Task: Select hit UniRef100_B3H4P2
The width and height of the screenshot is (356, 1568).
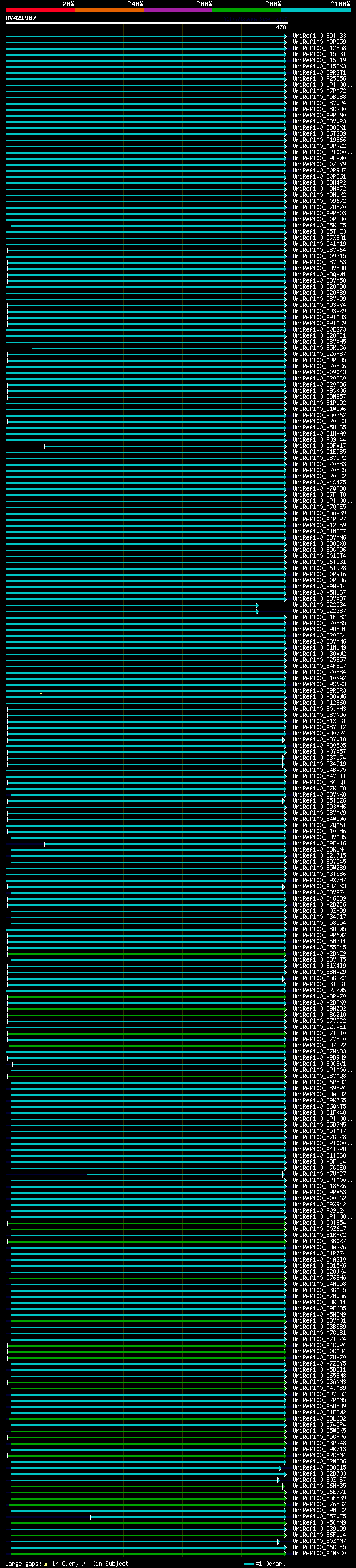Action: point(319,182)
